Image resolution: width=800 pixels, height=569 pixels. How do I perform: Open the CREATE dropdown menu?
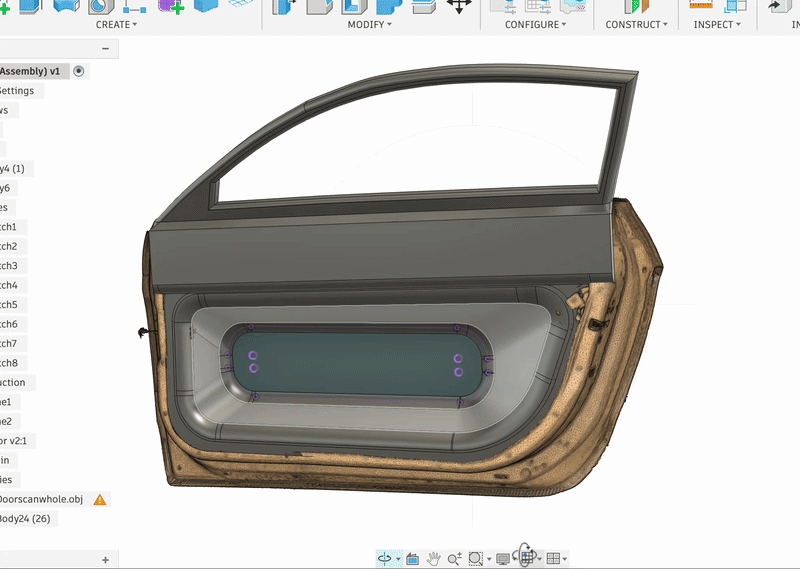tap(116, 24)
